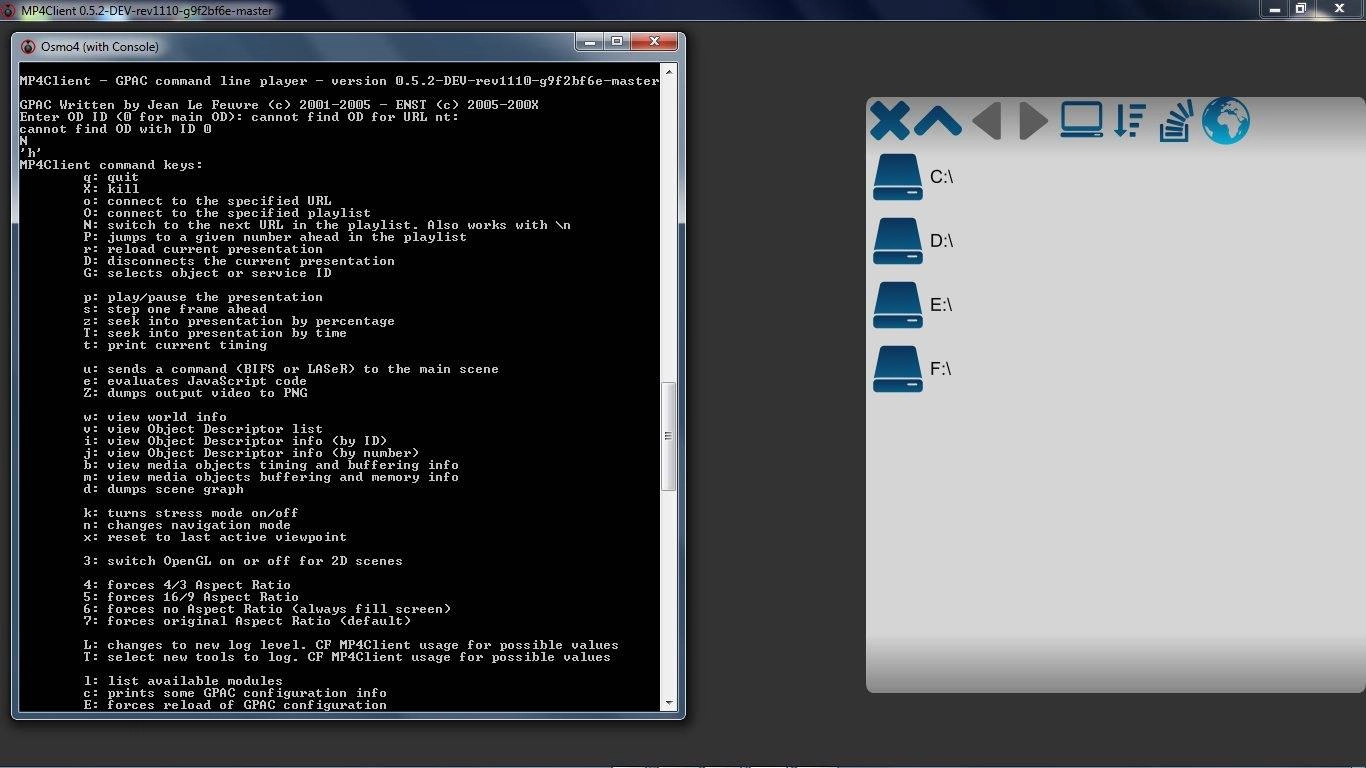Click the grey forward arrow in file browser

click(x=1033, y=121)
